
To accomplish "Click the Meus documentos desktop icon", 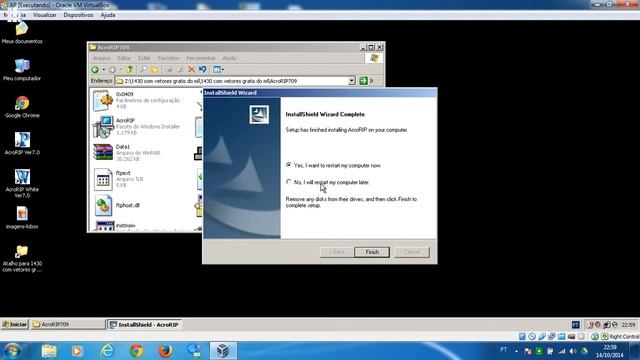I will coord(22,33).
